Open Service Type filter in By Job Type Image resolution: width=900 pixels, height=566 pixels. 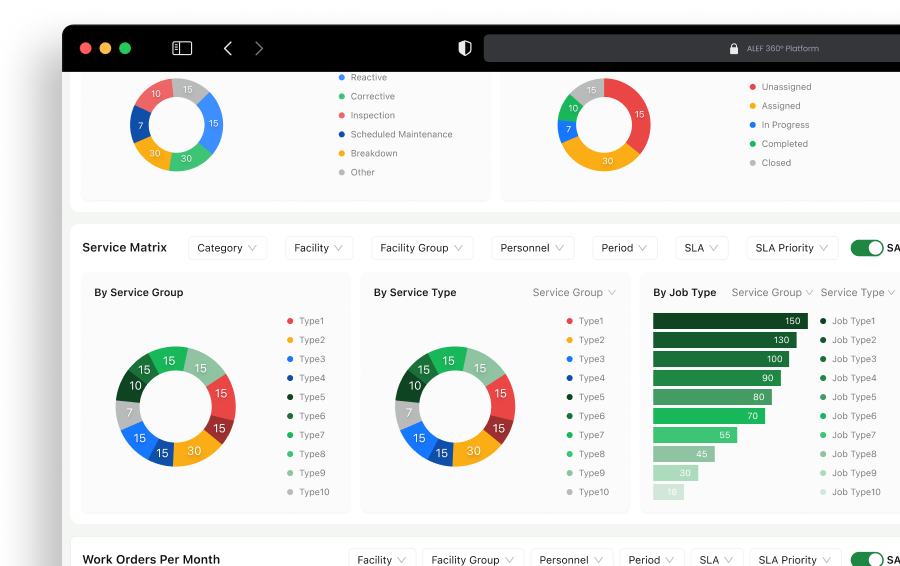click(858, 292)
